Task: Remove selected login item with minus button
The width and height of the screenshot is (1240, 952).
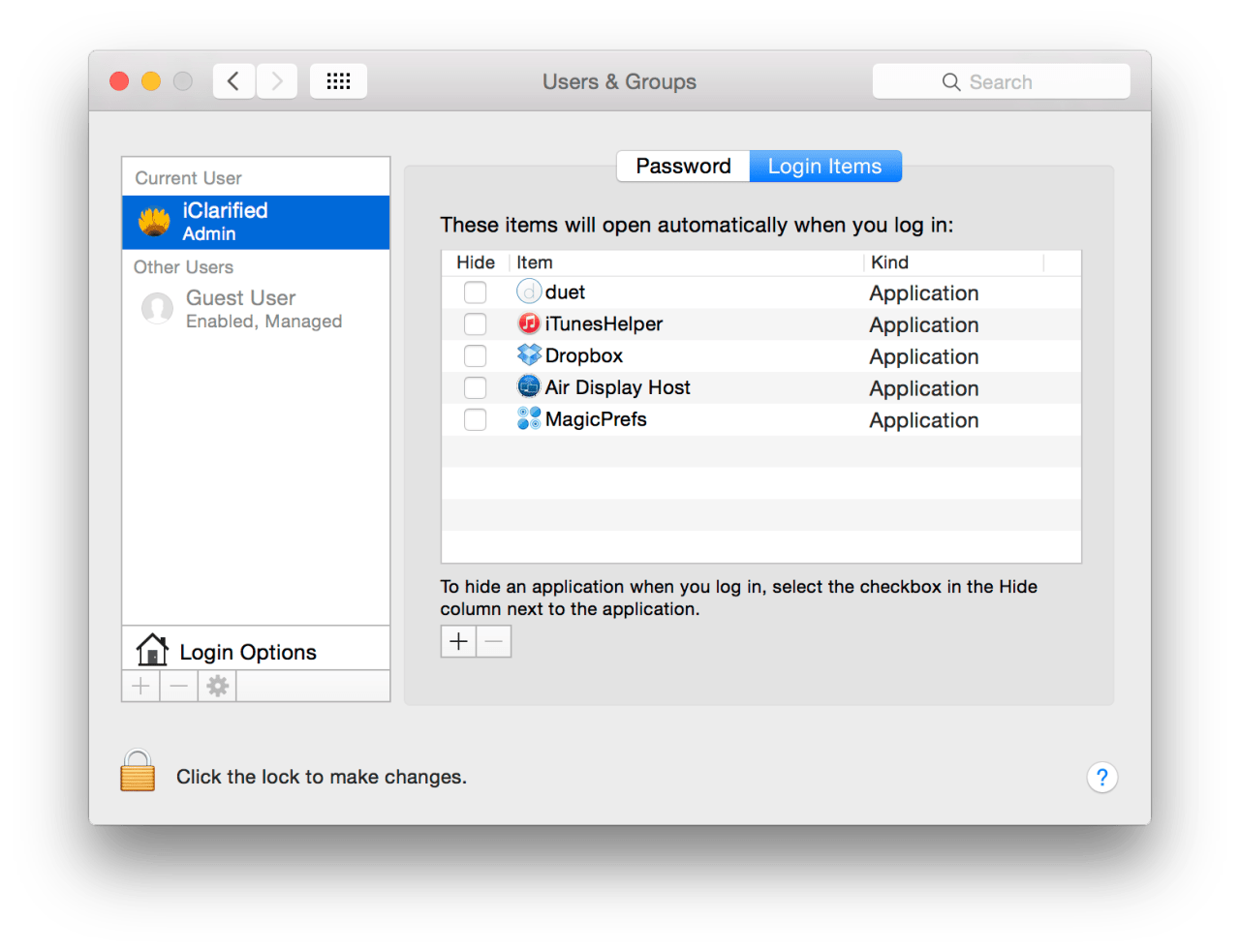Action: (493, 641)
